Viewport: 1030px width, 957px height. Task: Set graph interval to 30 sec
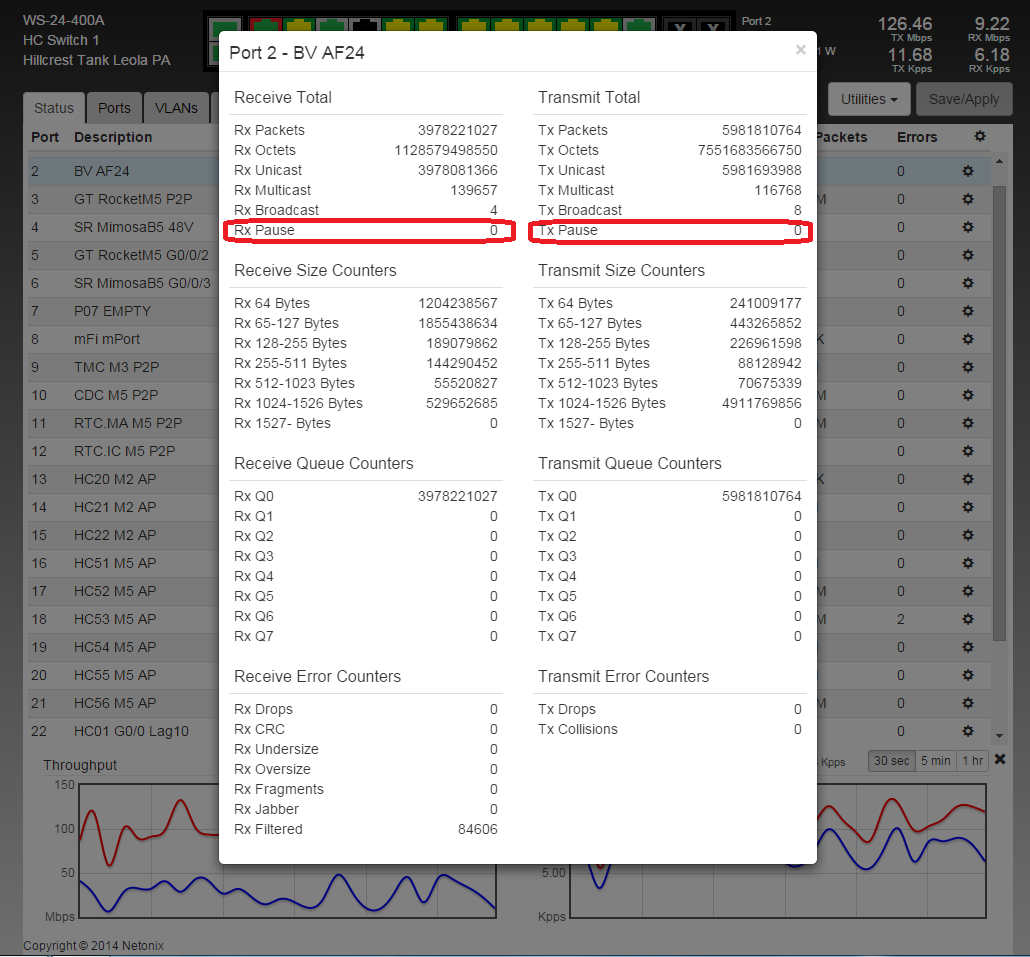point(891,761)
